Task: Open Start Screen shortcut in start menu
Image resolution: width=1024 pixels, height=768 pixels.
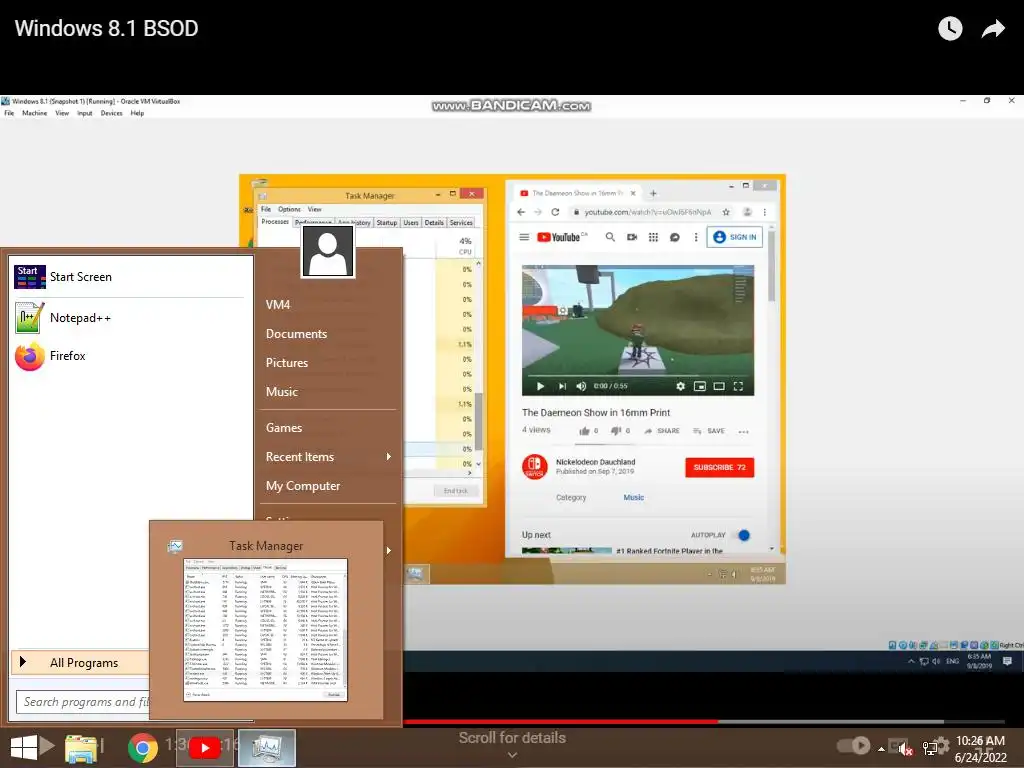Action: pos(129,277)
